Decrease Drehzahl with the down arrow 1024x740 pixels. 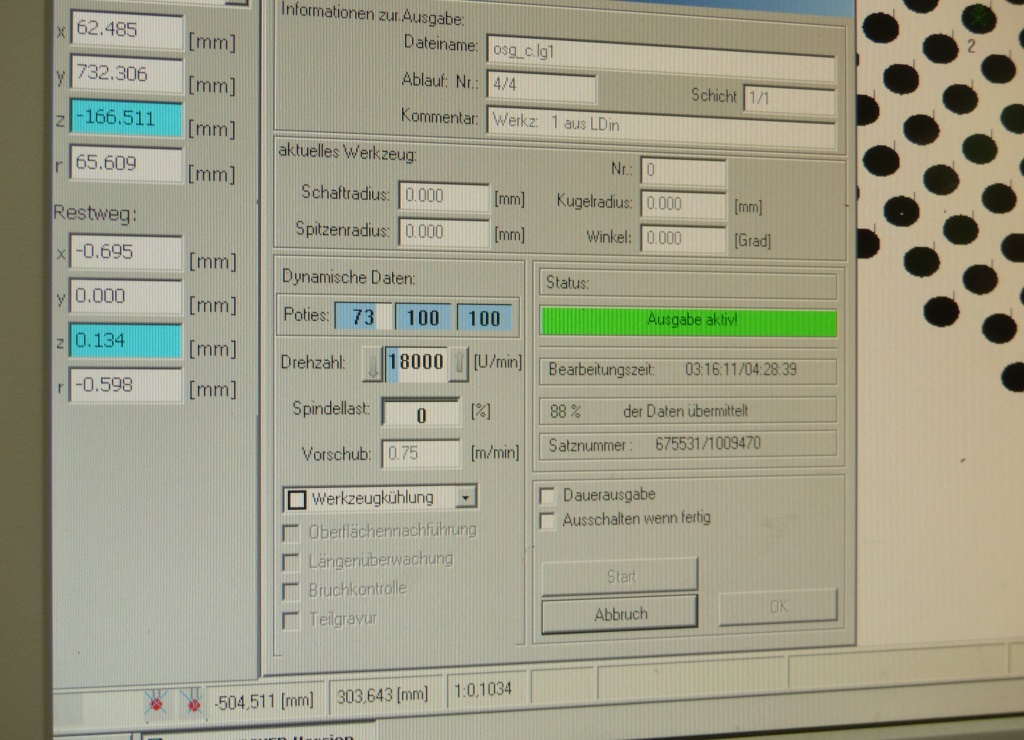(372, 363)
